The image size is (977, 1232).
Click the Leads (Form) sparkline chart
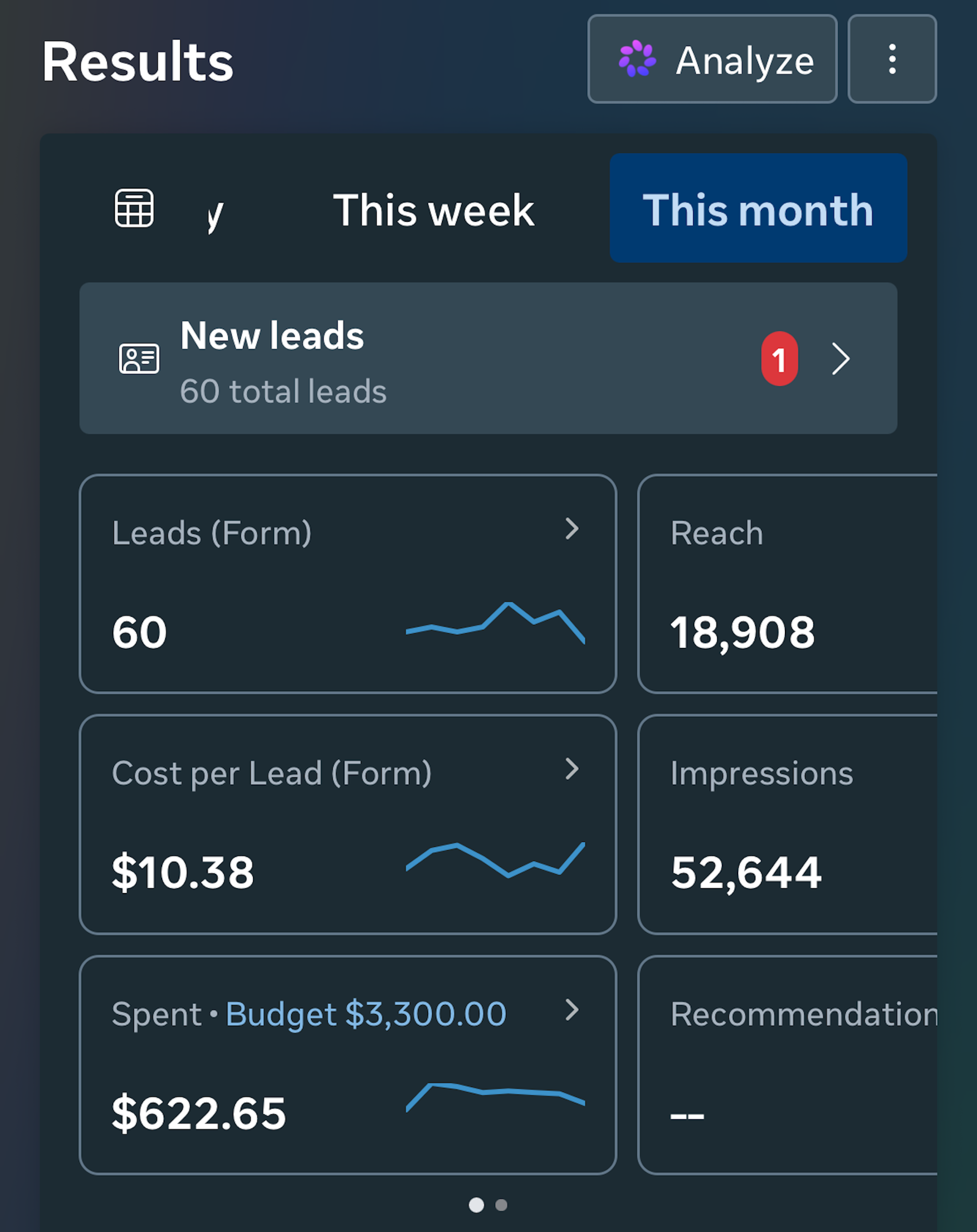[495, 622]
